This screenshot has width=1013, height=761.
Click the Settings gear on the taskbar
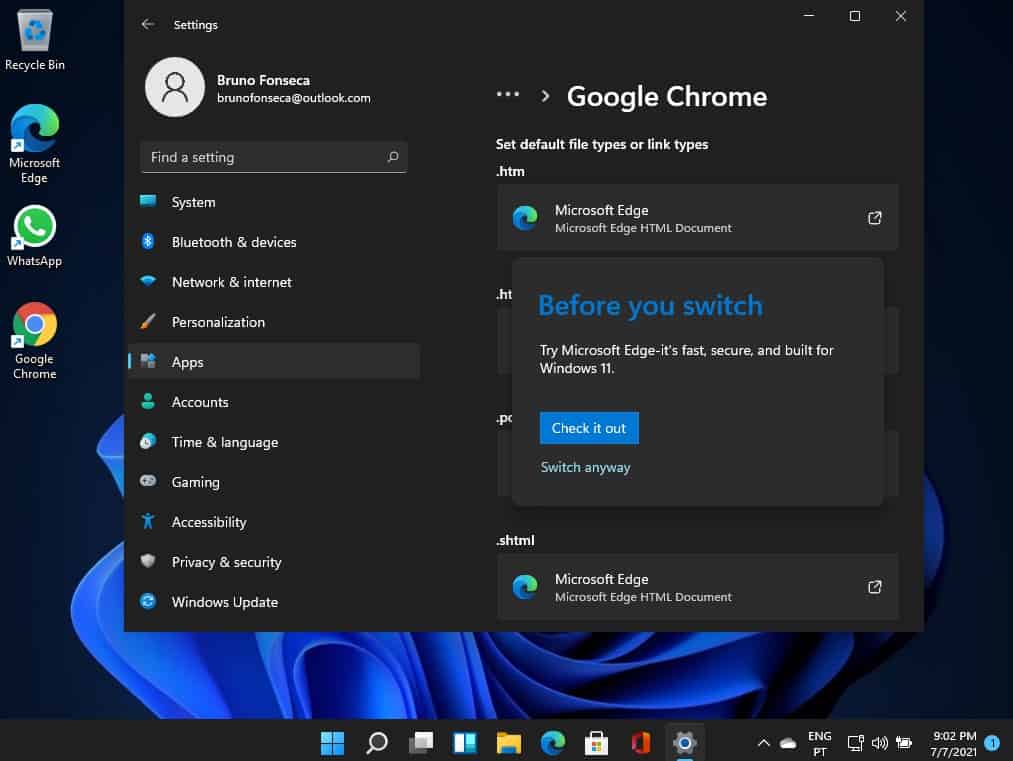(x=684, y=743)
